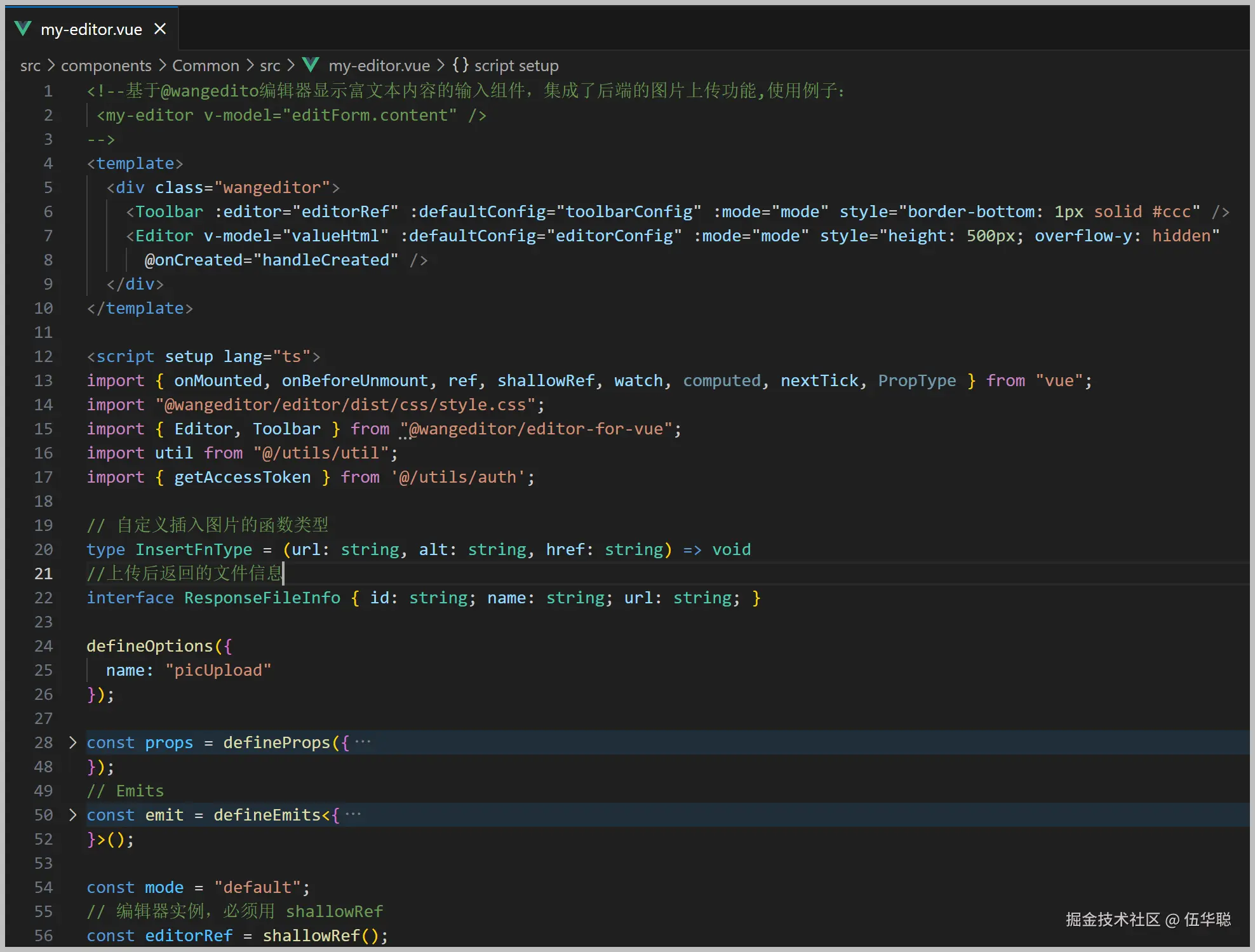This screenshot has height=952, width=1255.
Task: Click the breadcrumb chevron after my-editor.vue
Action: (441, 65)
